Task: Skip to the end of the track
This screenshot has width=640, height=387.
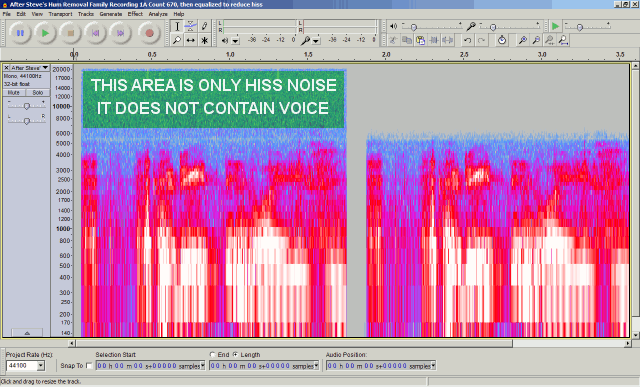Action: click(120, 33)
